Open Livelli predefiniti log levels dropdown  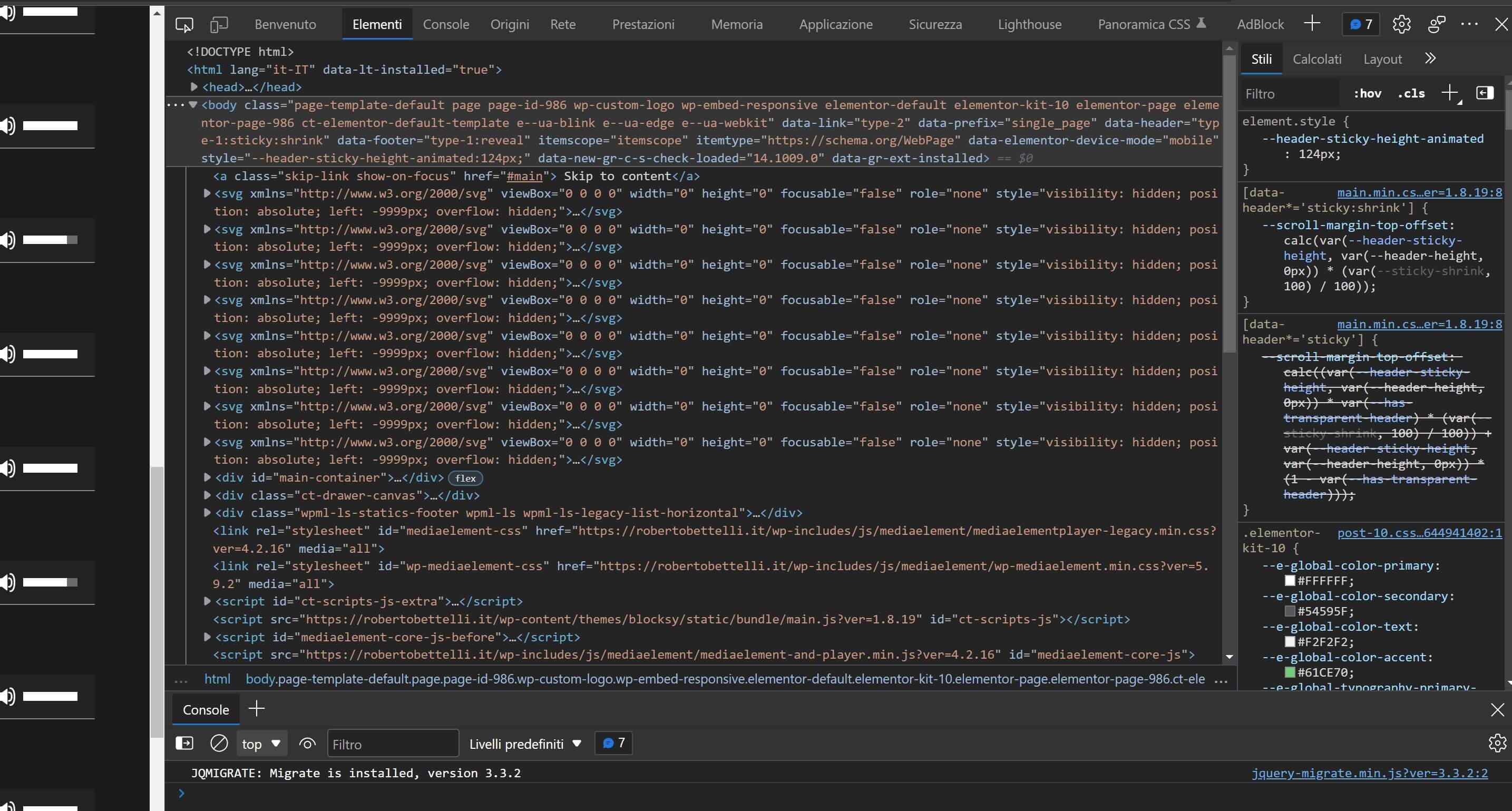[525, 744]
